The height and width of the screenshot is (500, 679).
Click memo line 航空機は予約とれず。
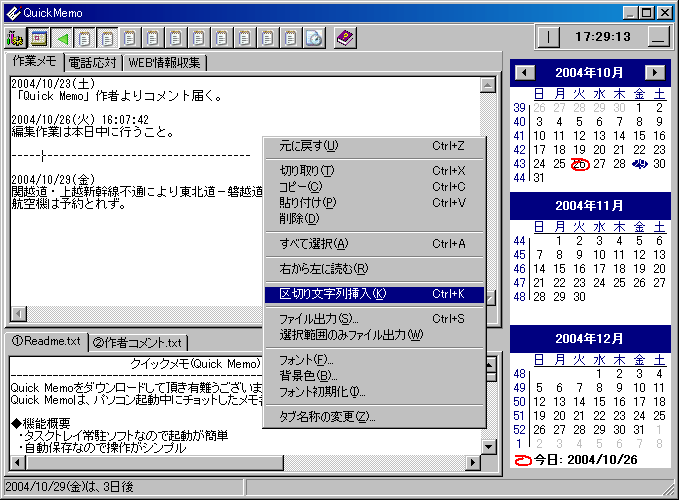click(x=69, y=203)
